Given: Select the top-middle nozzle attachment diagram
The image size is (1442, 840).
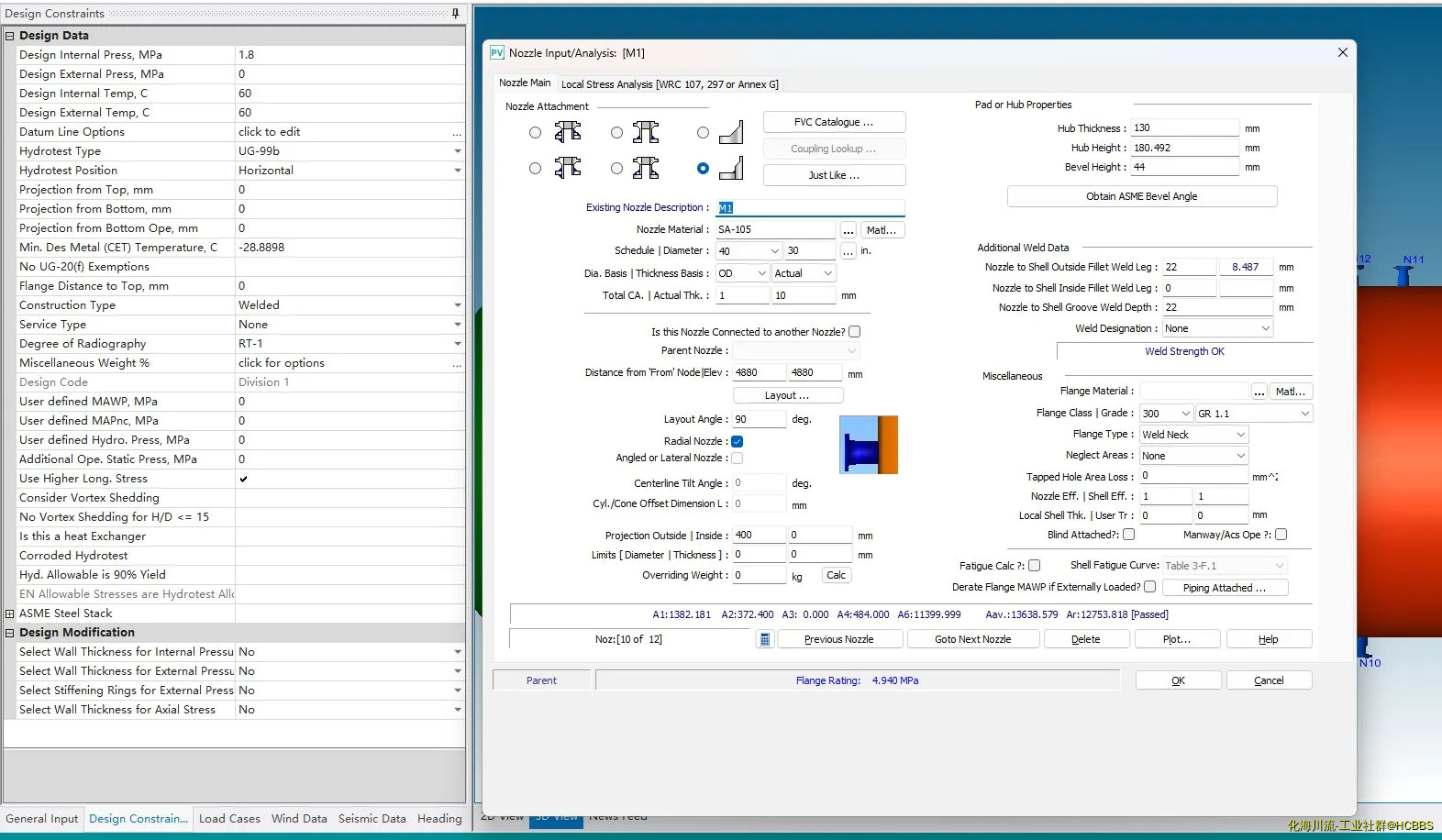Looking at the screenshot, I should (645, 132).
